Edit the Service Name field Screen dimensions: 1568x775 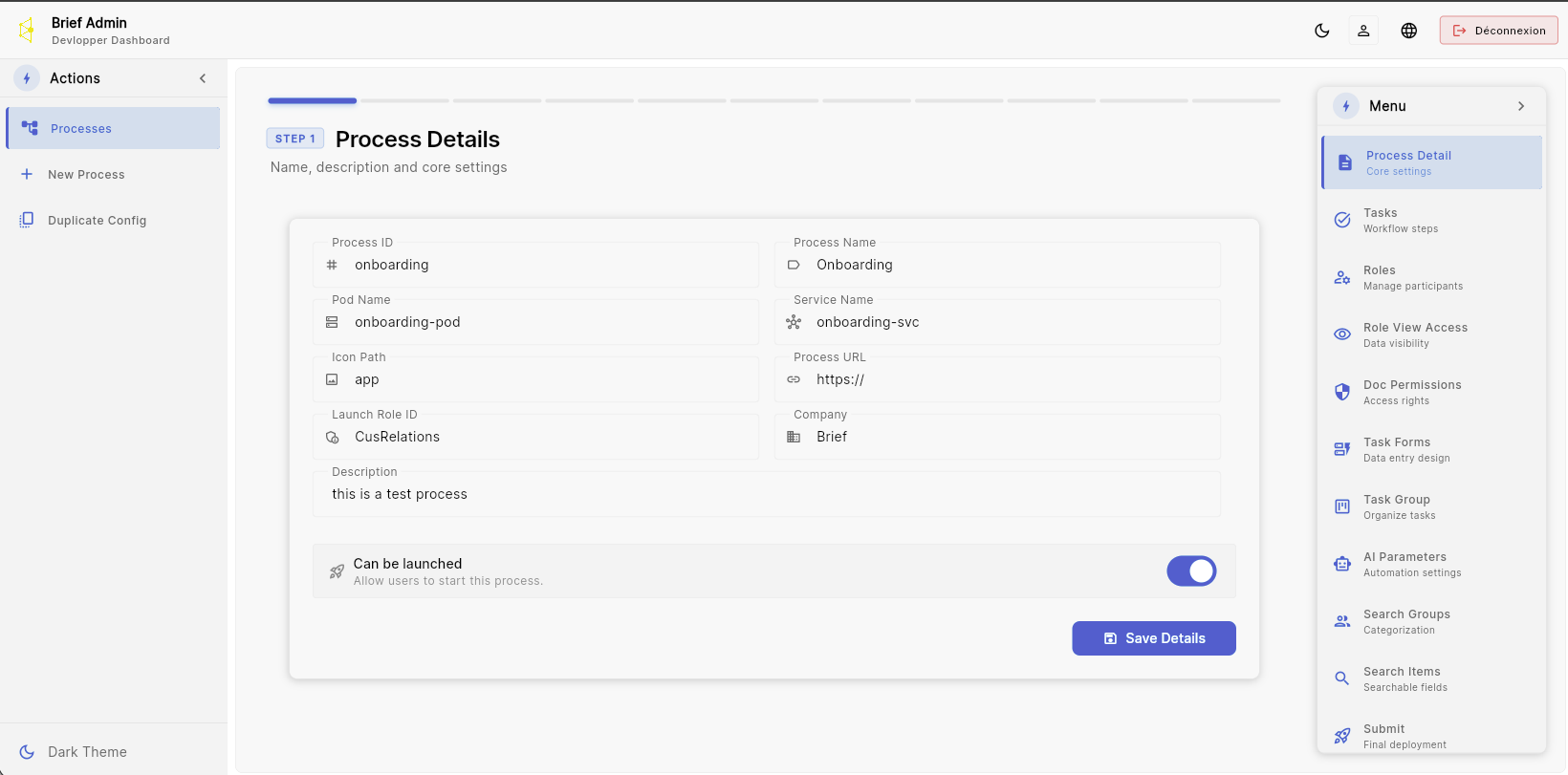tap(997, 322)
